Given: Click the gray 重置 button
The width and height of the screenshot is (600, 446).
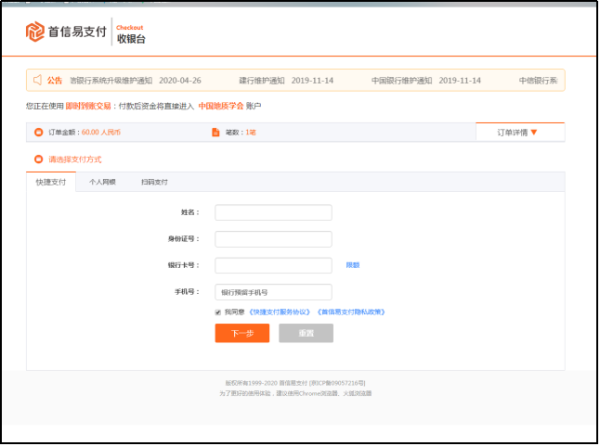Looking at the screenshot, I should coord(306,333).
